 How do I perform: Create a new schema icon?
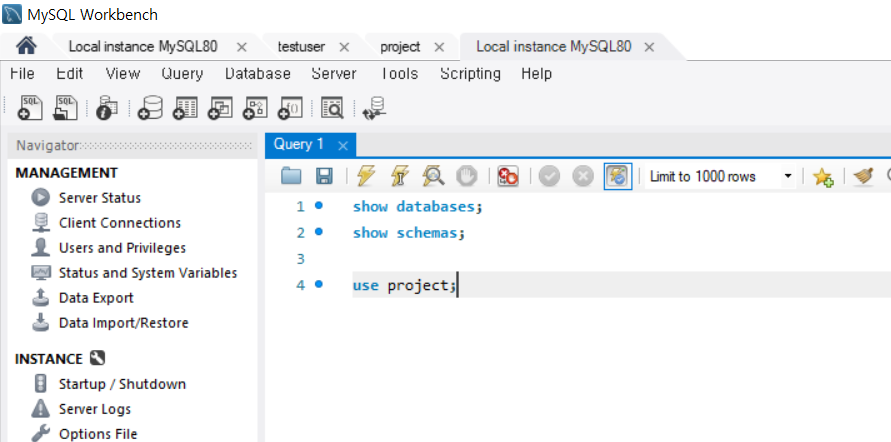click(150, 107)
